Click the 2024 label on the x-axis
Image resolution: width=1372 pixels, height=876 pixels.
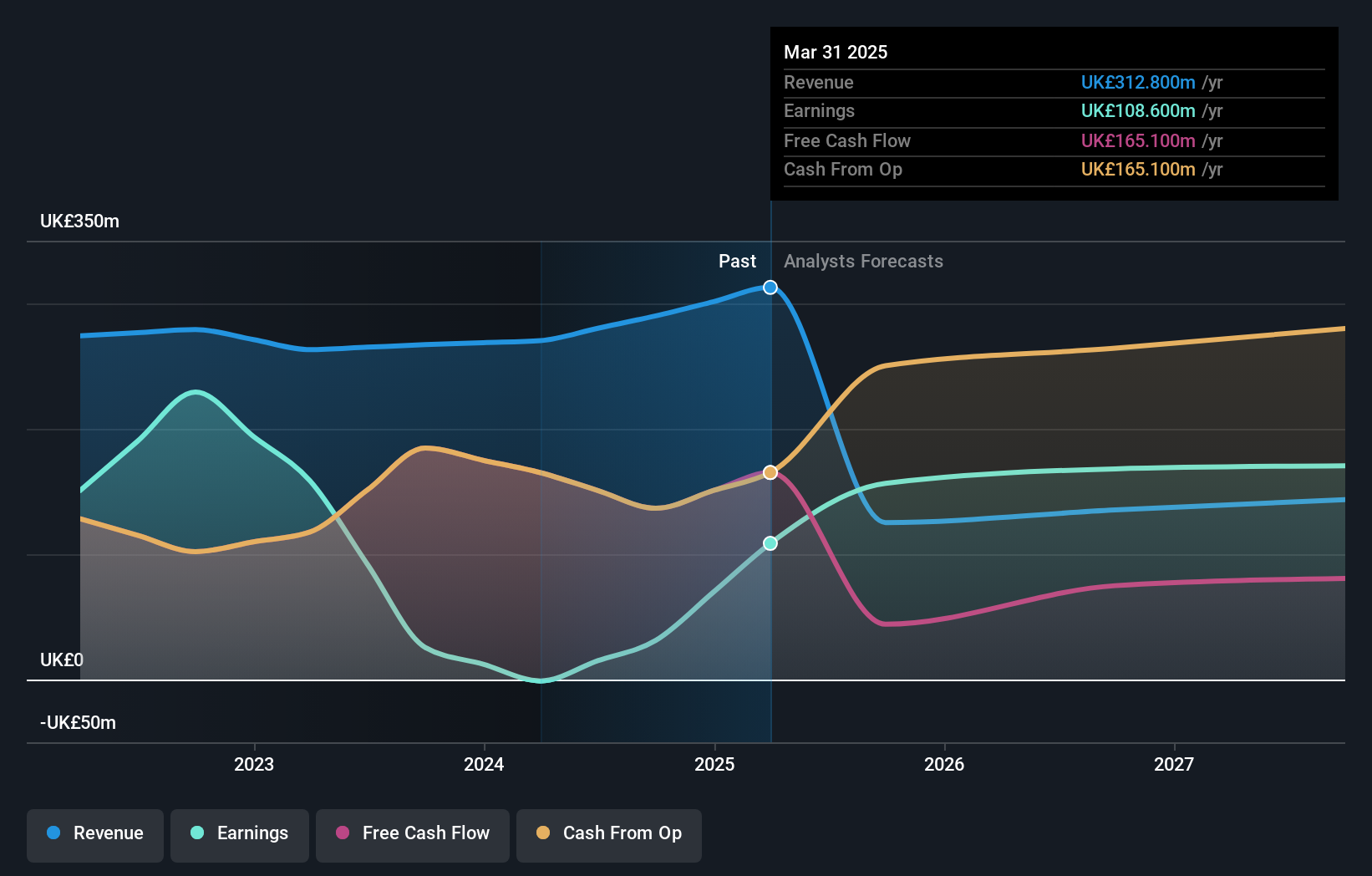484,764
